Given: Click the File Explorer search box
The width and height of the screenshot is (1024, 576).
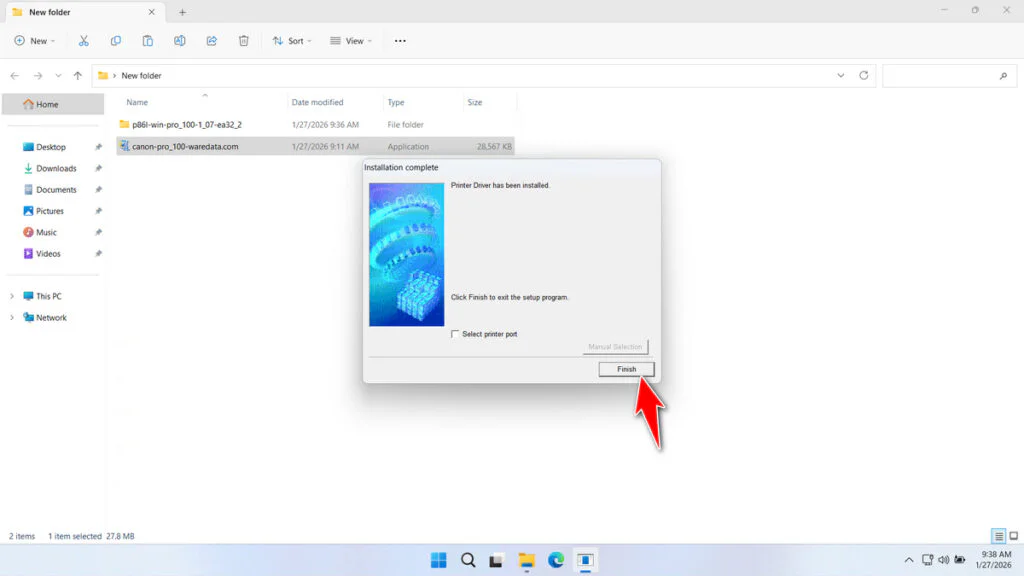Looking at the screenshot, I should click(x=948, y=75).
